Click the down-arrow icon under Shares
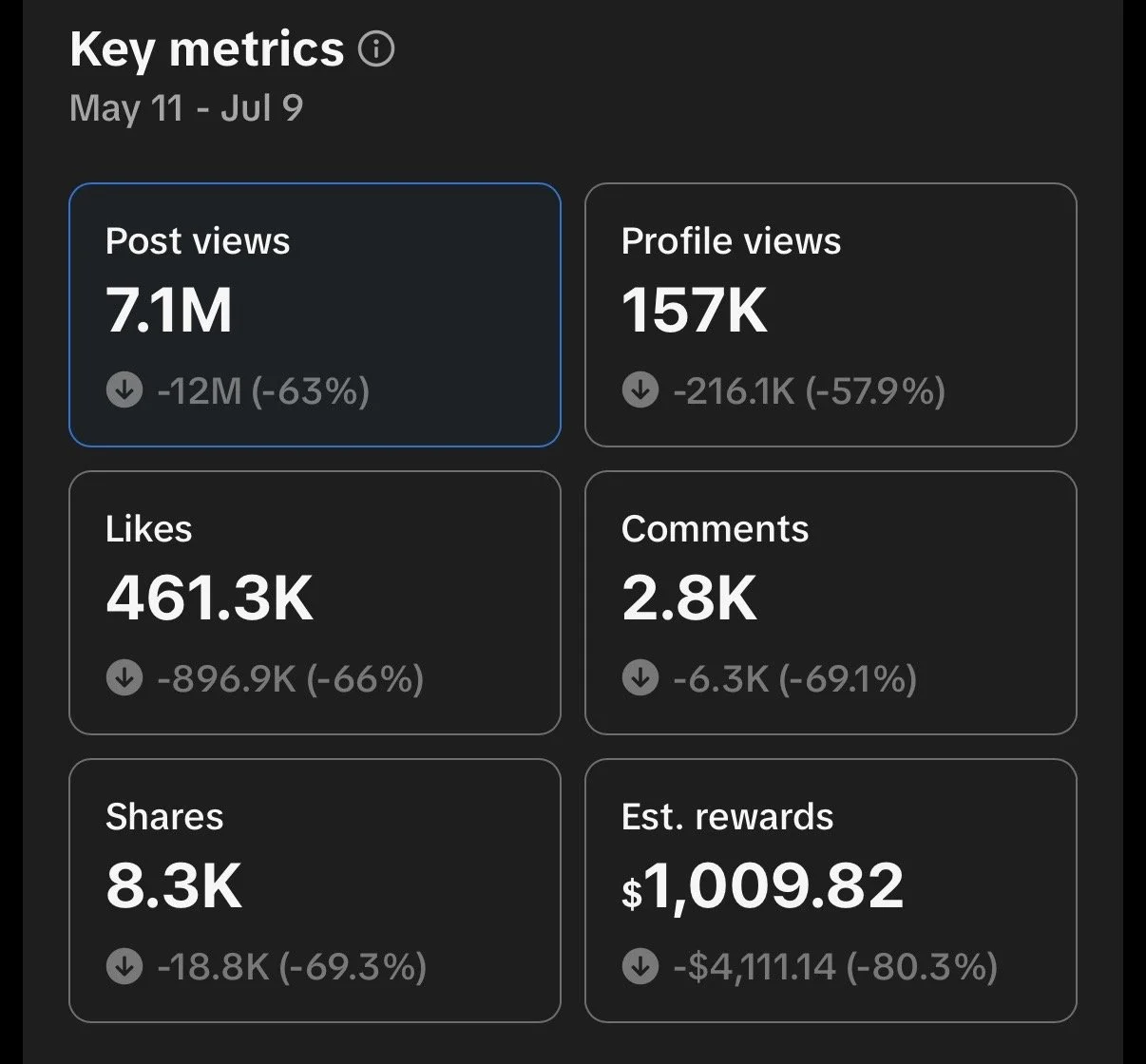This screenshot has width=1146, height=1064. coord(124,966)
